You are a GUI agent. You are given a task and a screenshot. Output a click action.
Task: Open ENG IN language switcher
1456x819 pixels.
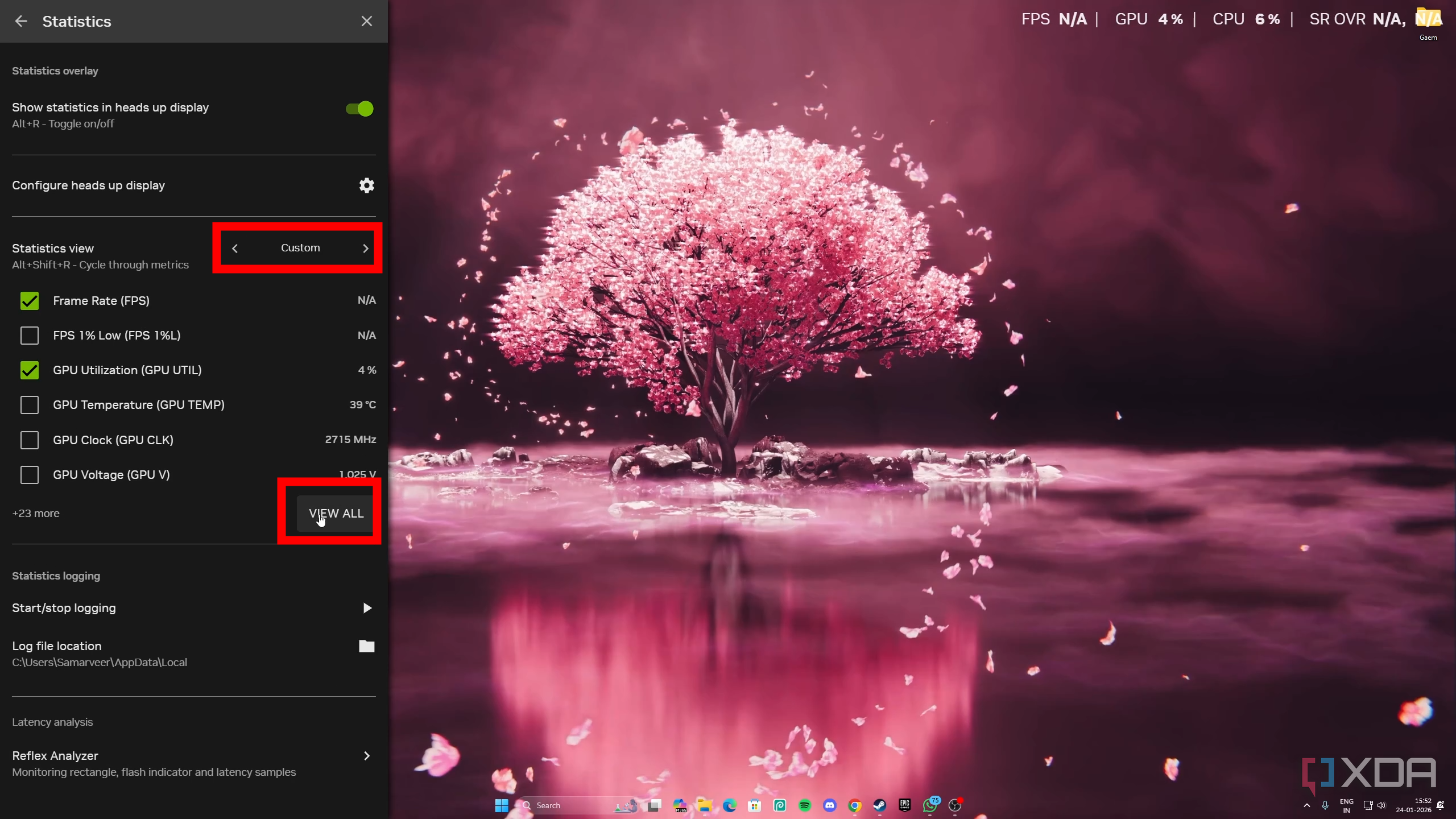click(x=1346, y=805)
